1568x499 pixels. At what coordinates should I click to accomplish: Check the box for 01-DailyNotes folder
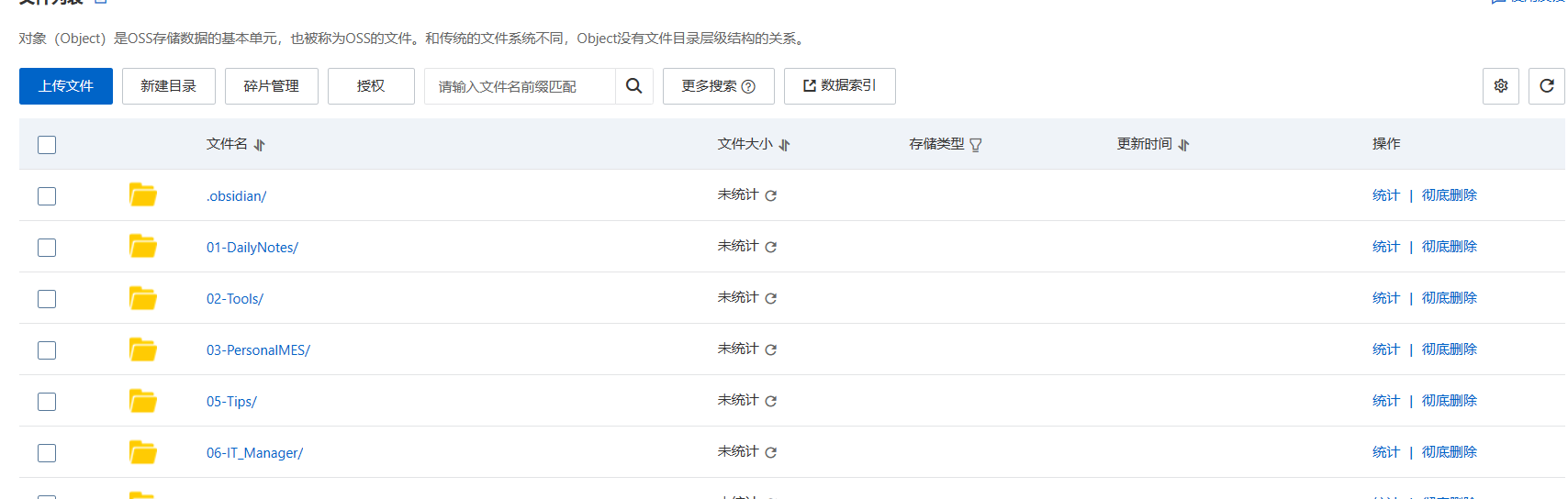click(47, 248)
